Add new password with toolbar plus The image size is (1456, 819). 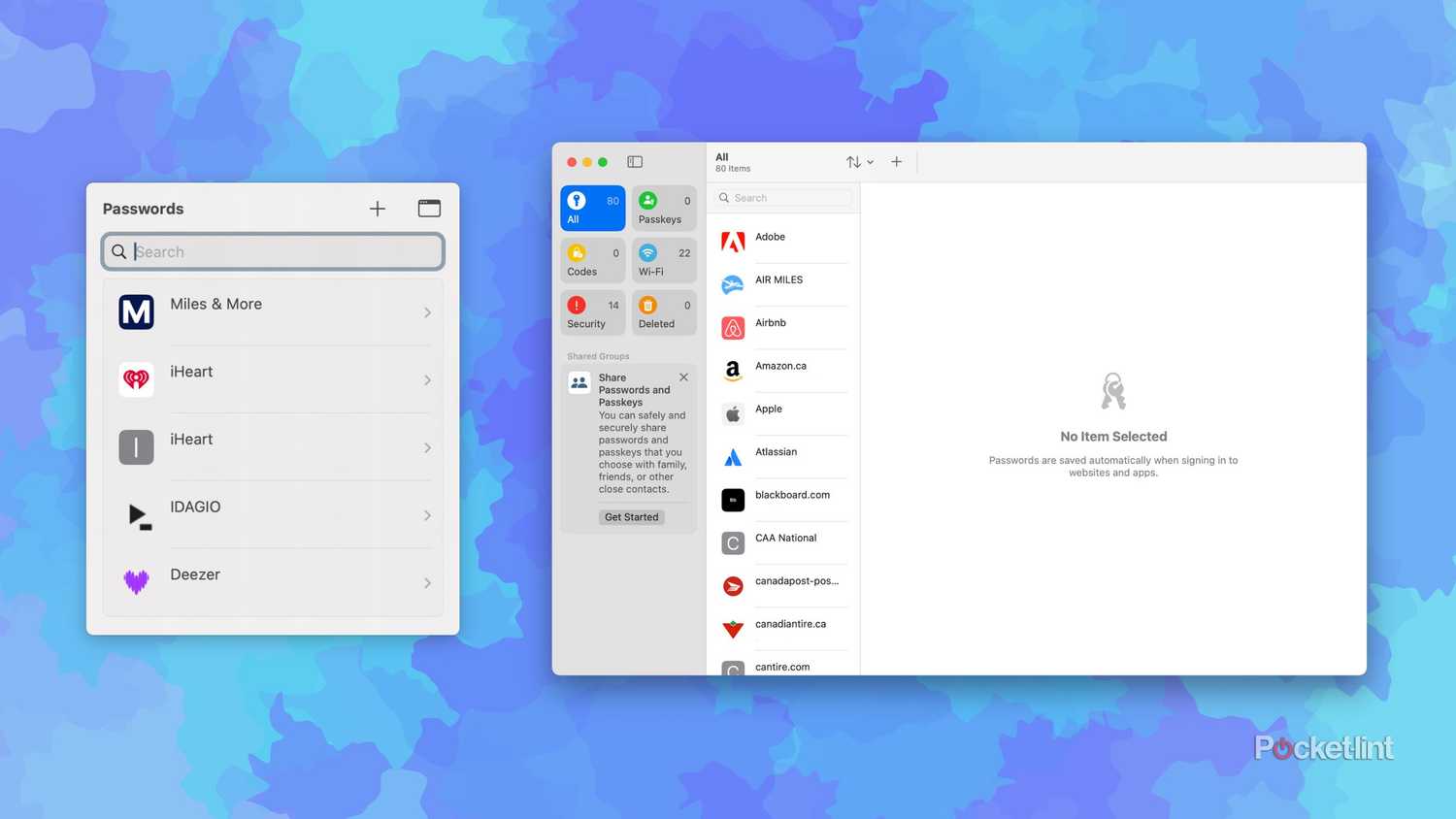[897, 162]
